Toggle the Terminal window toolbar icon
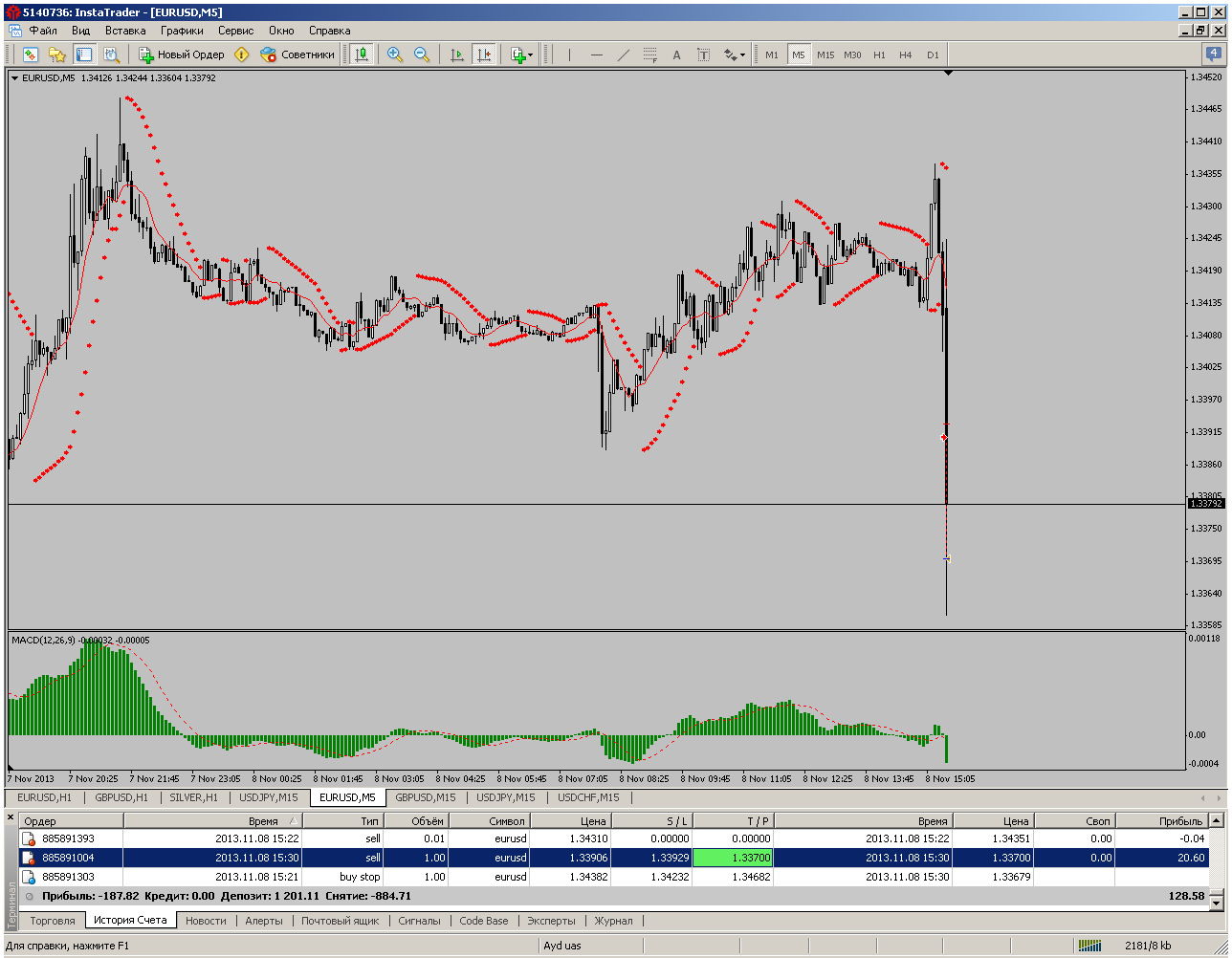 coord(84,54)
